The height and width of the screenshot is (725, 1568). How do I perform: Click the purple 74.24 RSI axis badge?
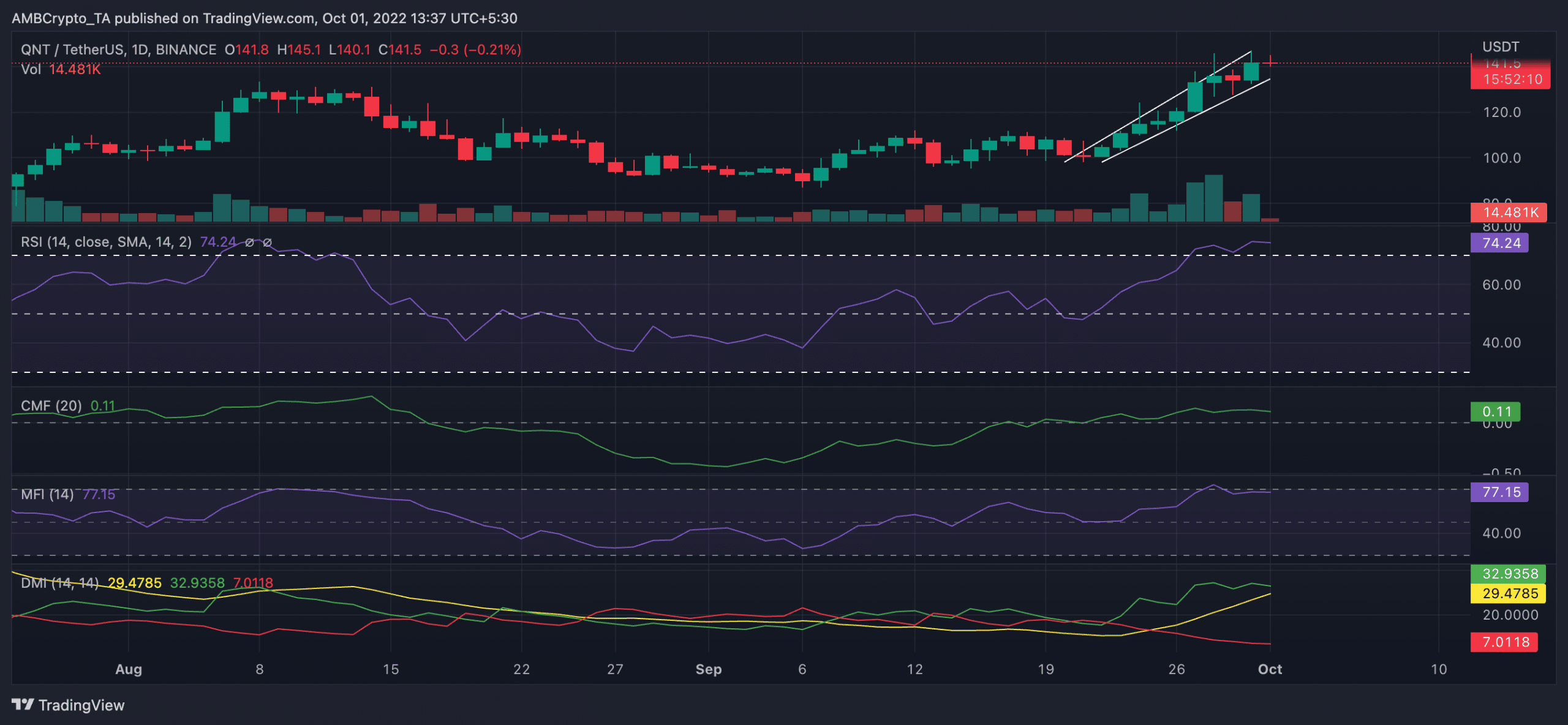(1499, 243)
